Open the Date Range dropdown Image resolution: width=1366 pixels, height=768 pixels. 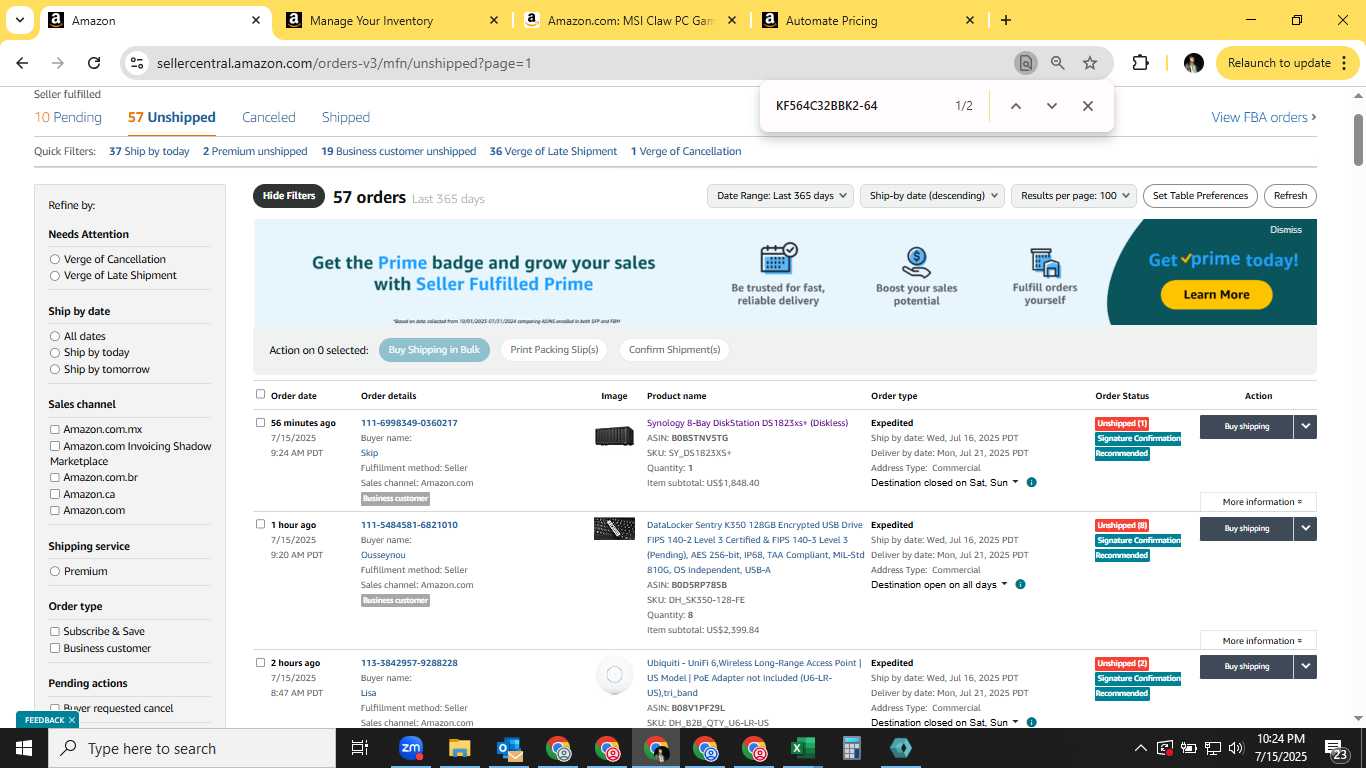click(x=780, y=196)
